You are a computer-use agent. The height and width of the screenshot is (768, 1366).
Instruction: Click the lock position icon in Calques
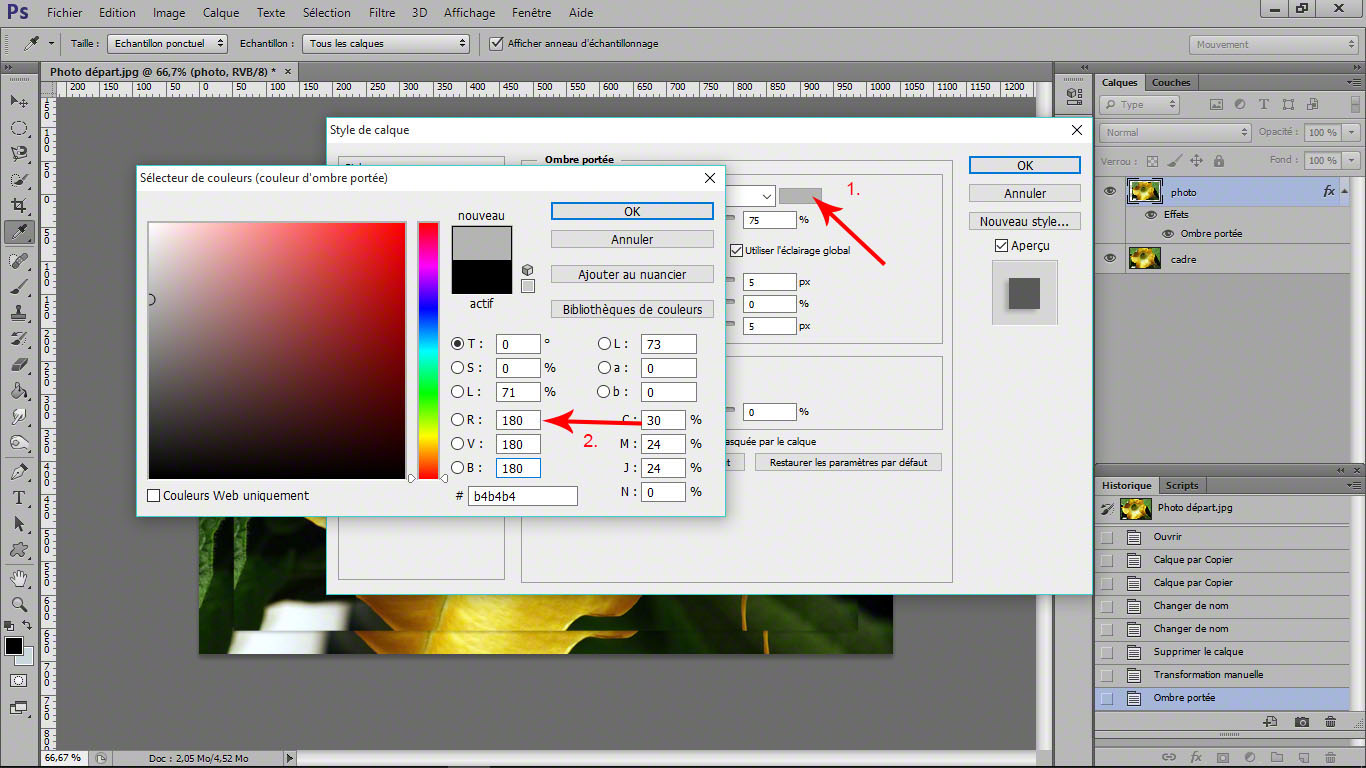(1197, 160)
